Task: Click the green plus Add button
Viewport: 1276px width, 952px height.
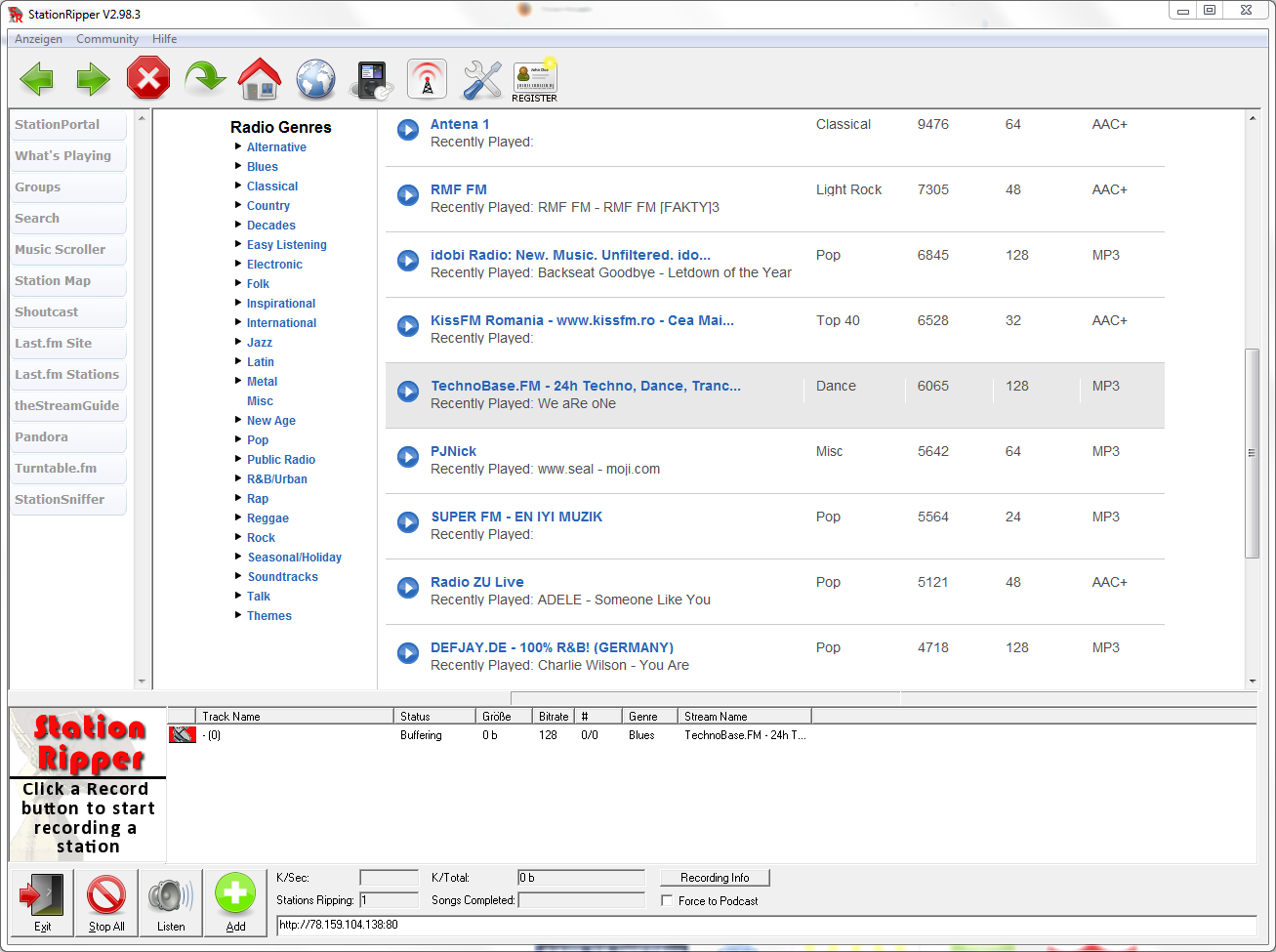Action: [x=235, y=902]
